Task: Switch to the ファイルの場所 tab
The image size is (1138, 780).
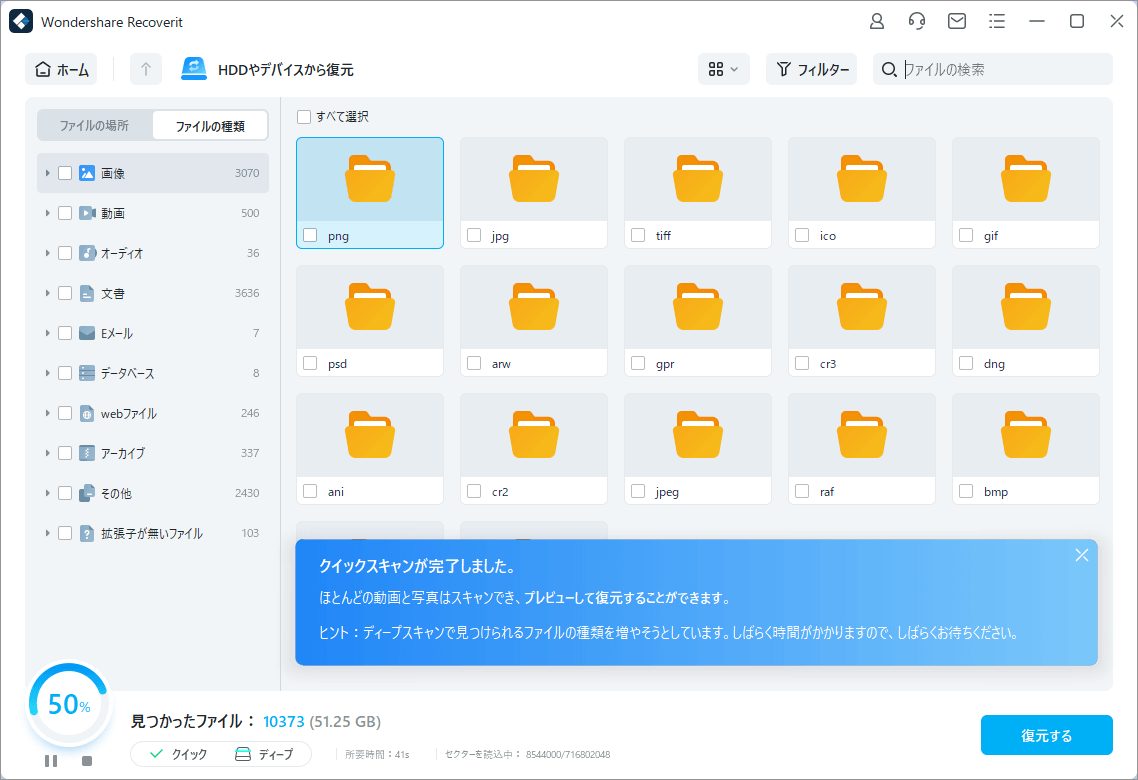Action: 94,124
